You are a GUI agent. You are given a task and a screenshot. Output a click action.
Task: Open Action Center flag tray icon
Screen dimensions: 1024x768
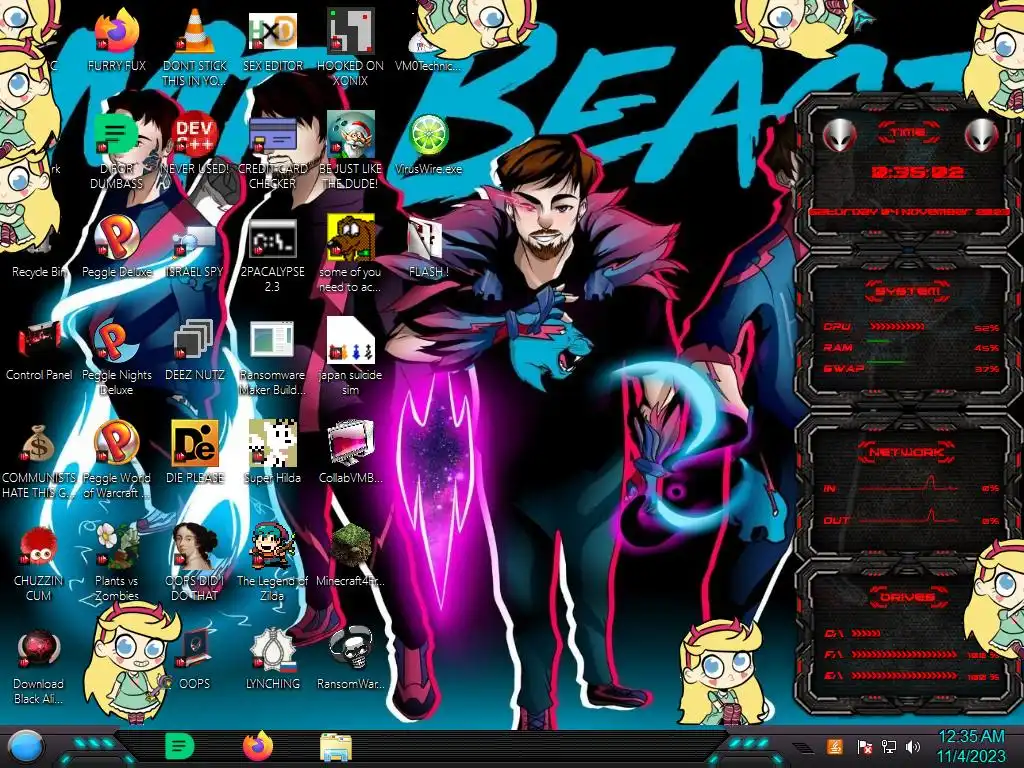[x=864, y=747]
